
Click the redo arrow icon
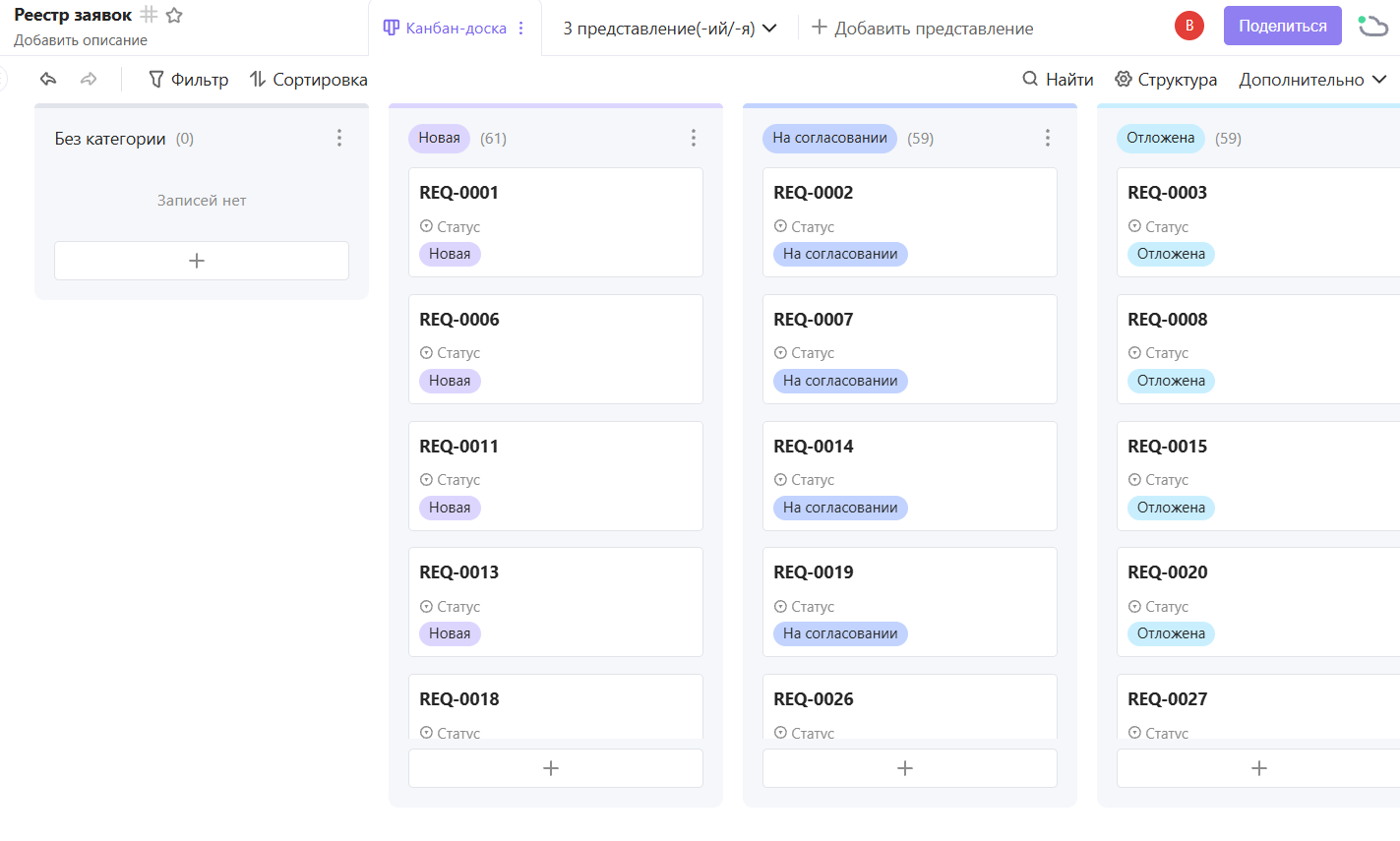click(89, 79)
